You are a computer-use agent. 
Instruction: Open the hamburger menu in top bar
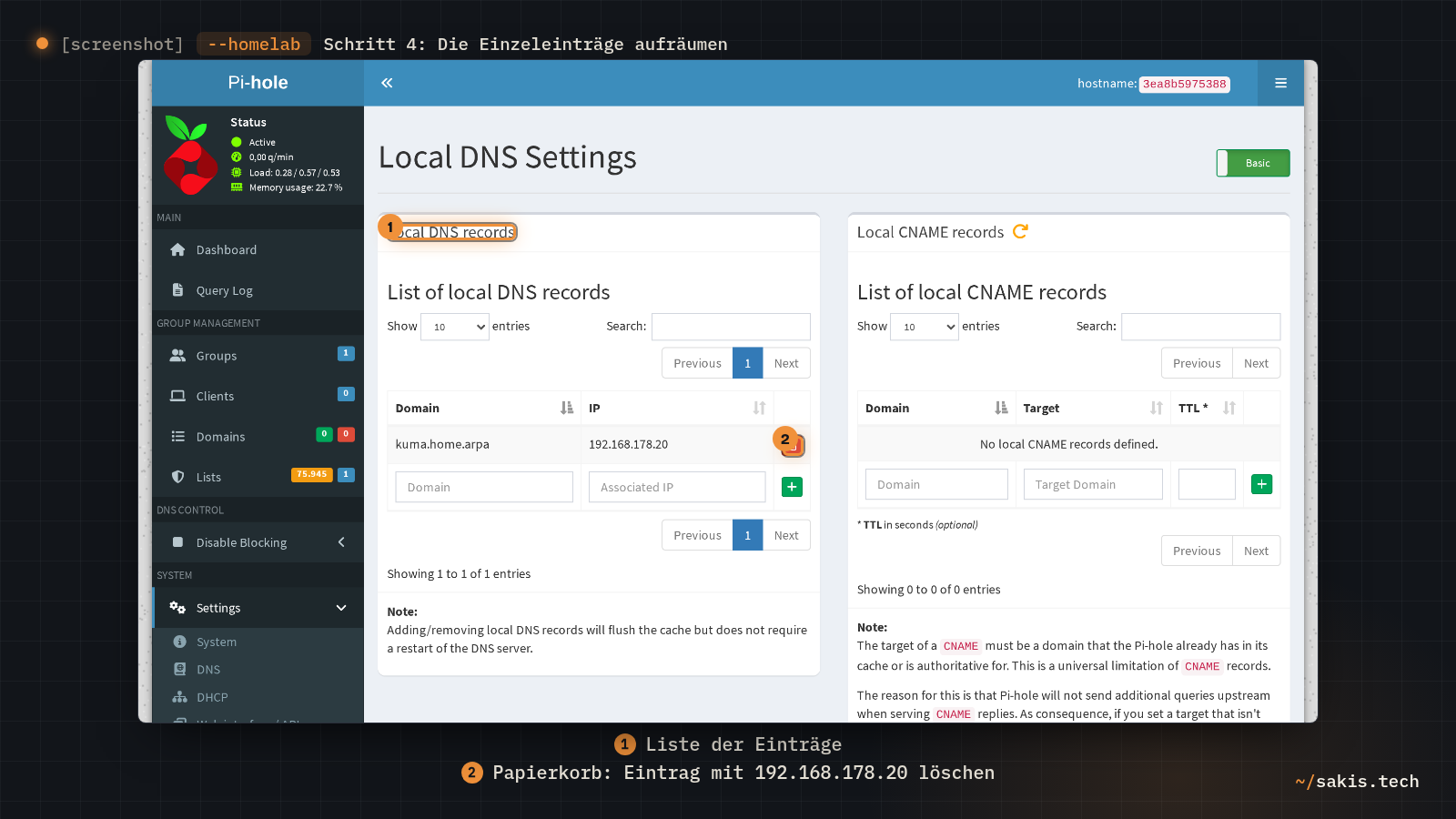(1280, 83)
